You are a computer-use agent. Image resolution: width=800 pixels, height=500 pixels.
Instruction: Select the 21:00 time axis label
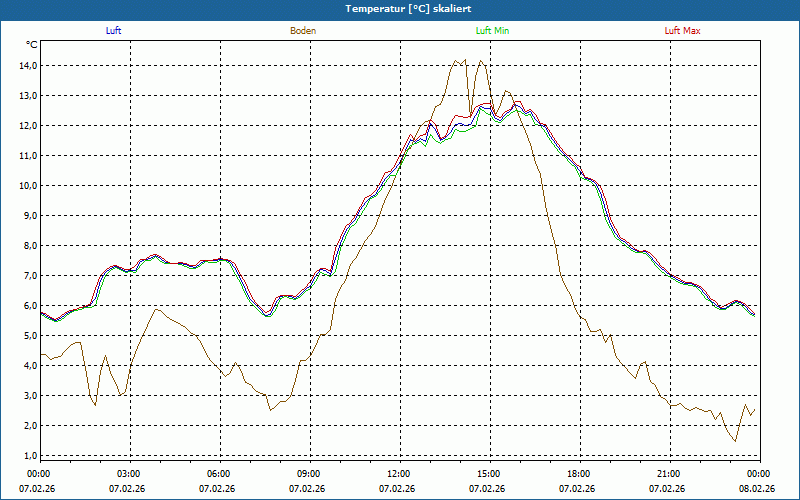pyautogui.click(x=669, y=474)
